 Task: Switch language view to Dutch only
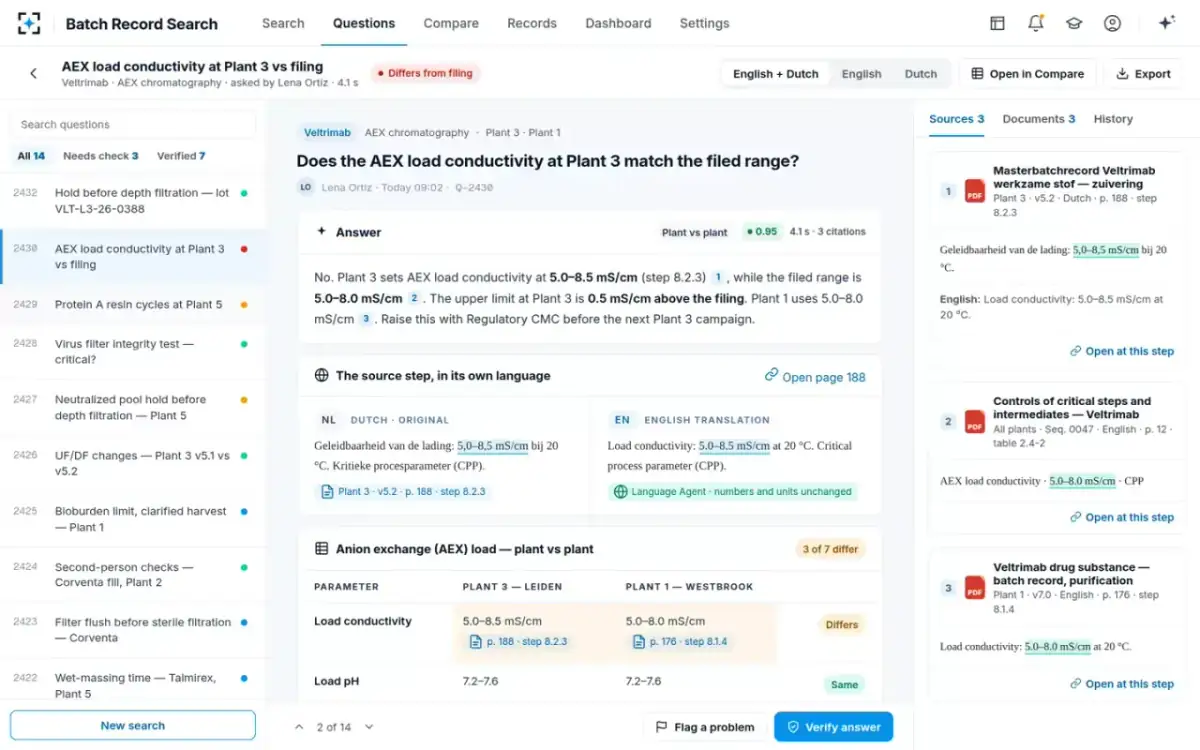pyautogui.click(x=921, y=74)
